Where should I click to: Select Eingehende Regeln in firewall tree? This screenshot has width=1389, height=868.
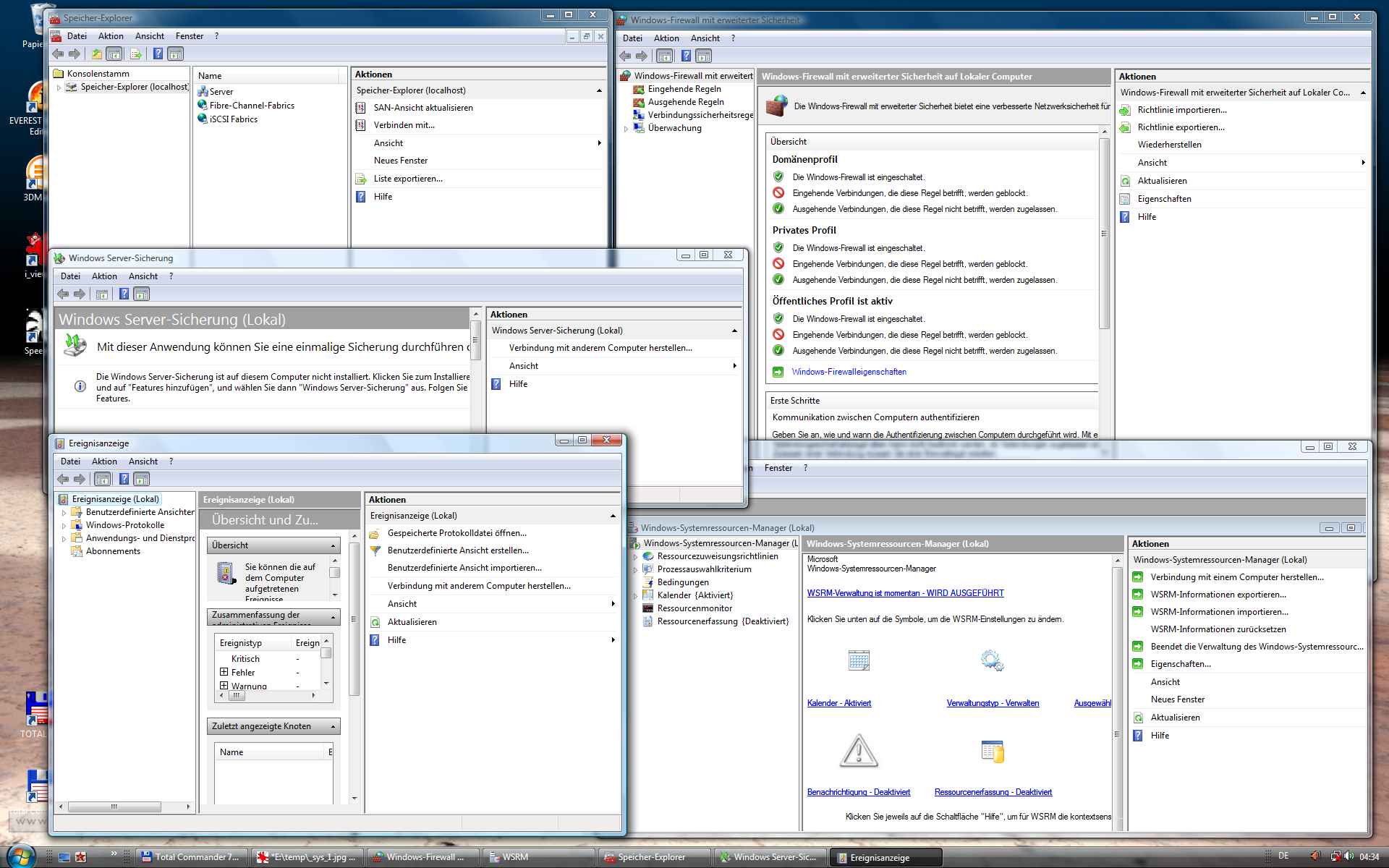click(x=684, y=89)
